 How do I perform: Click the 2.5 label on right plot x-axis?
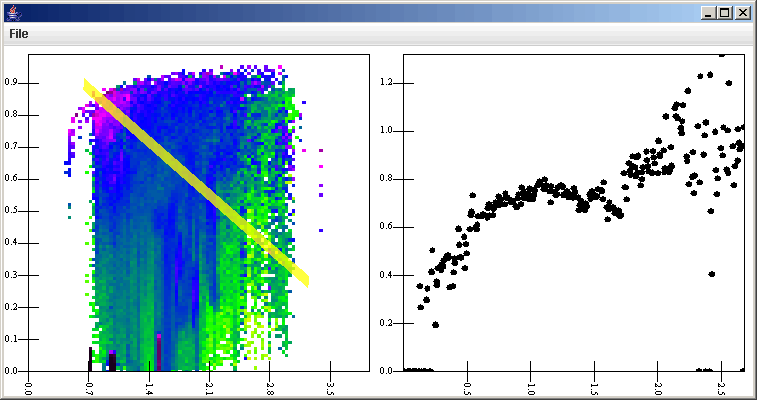point(722,388)
